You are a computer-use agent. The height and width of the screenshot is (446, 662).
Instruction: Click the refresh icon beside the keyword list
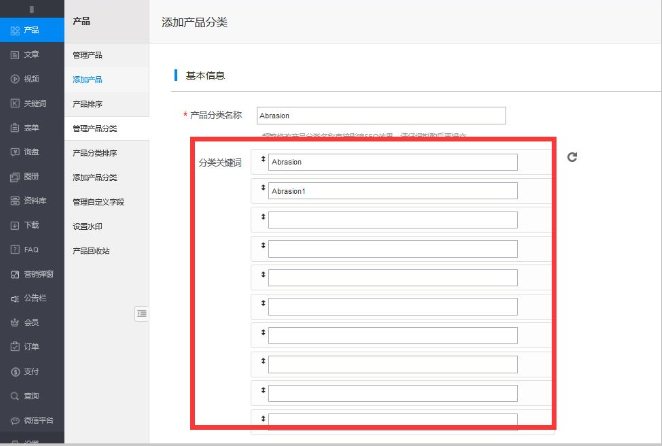tap(572, 157)
